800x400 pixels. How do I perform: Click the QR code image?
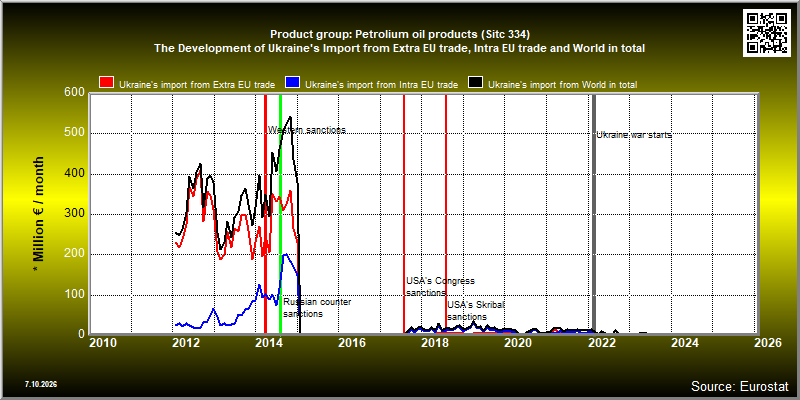(x=767, y=33)
